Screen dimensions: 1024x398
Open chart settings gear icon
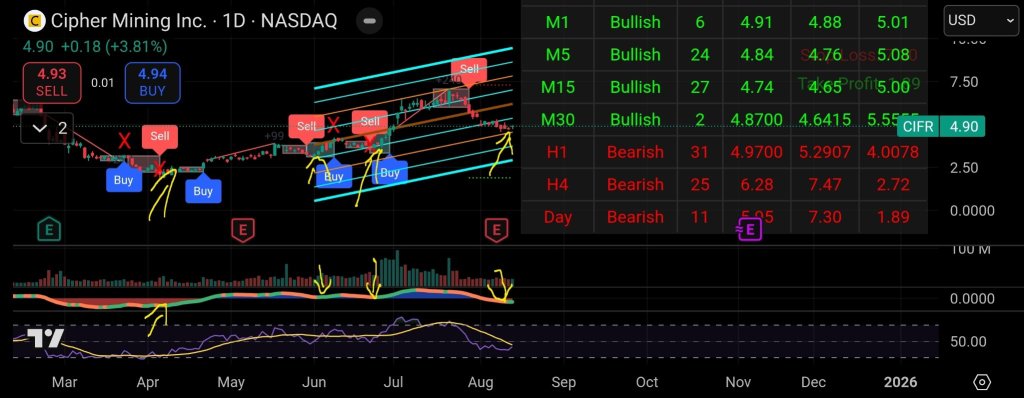coord(982,382)
